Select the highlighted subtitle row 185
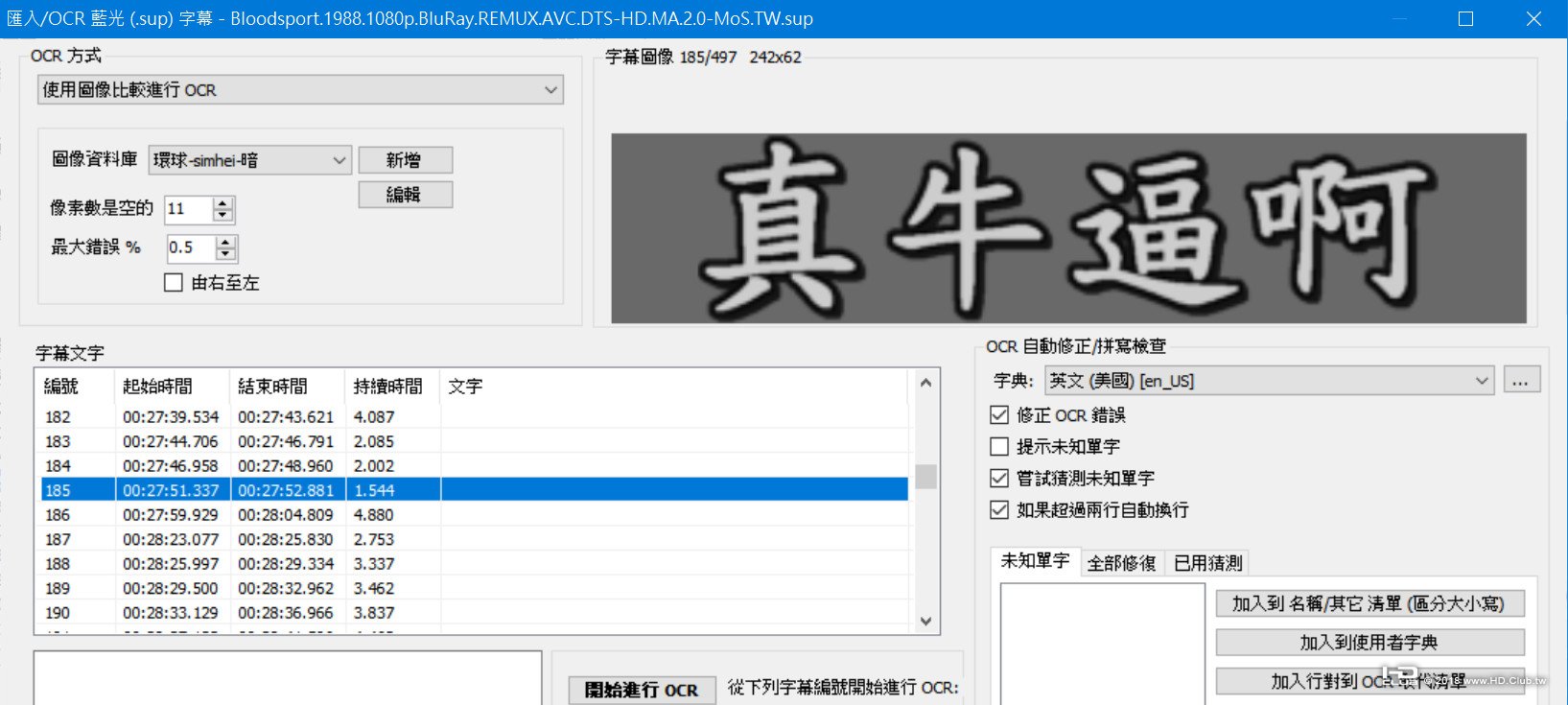 pos(475,490)
